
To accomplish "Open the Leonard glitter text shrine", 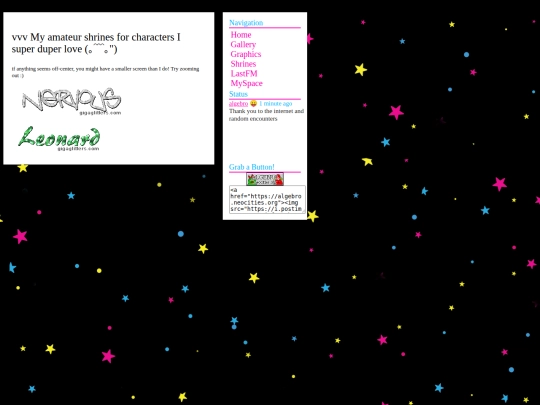I will point(59,138).
